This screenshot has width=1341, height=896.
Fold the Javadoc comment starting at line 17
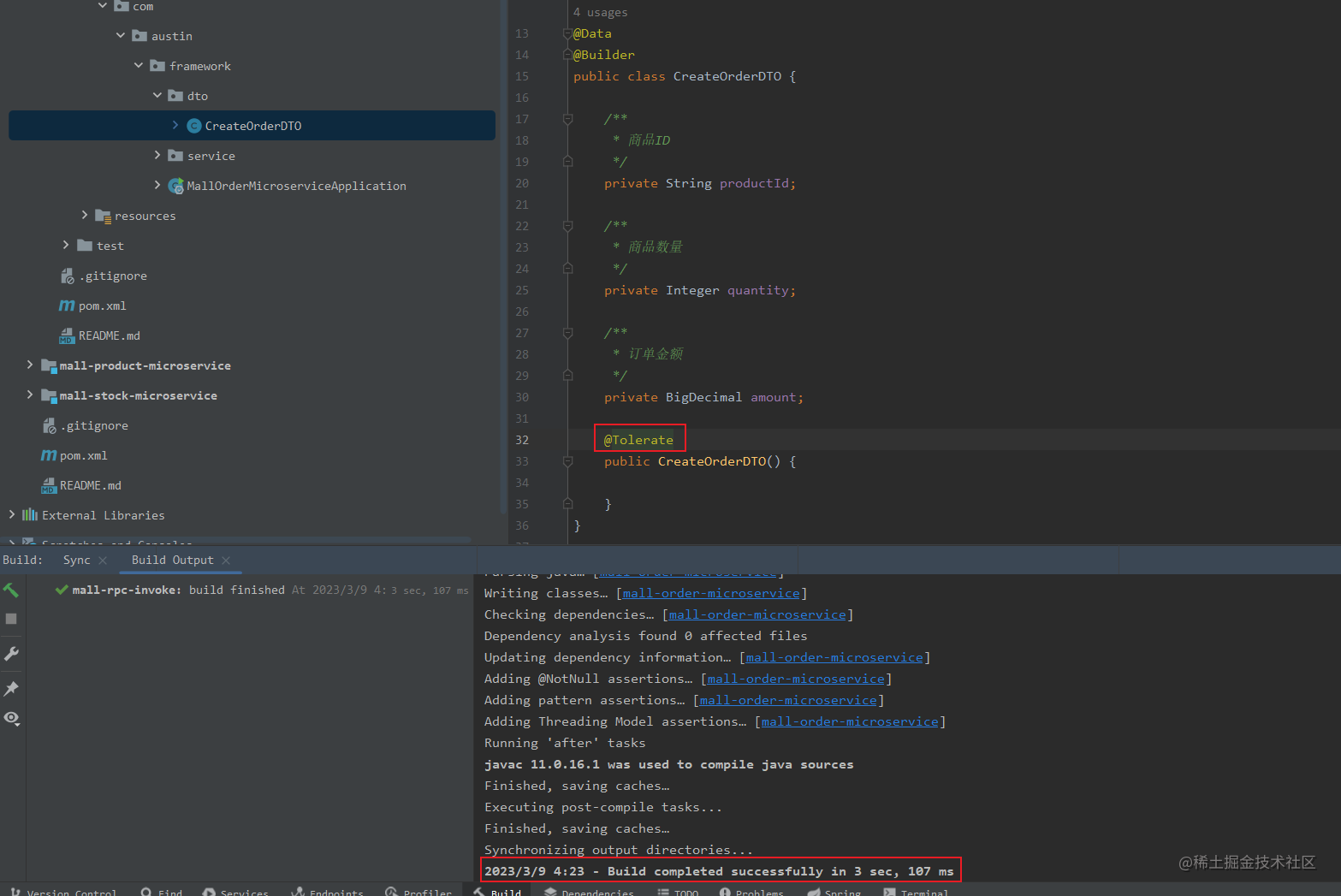point(567,119)
